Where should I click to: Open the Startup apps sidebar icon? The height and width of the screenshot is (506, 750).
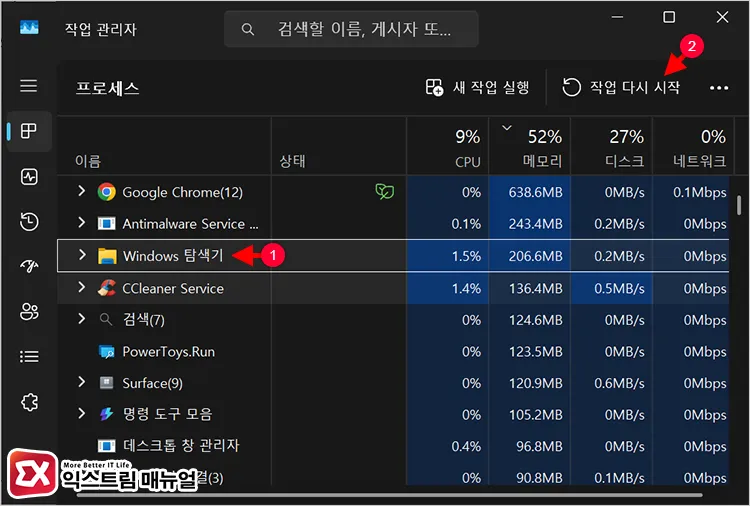click(x=29, y=266)
